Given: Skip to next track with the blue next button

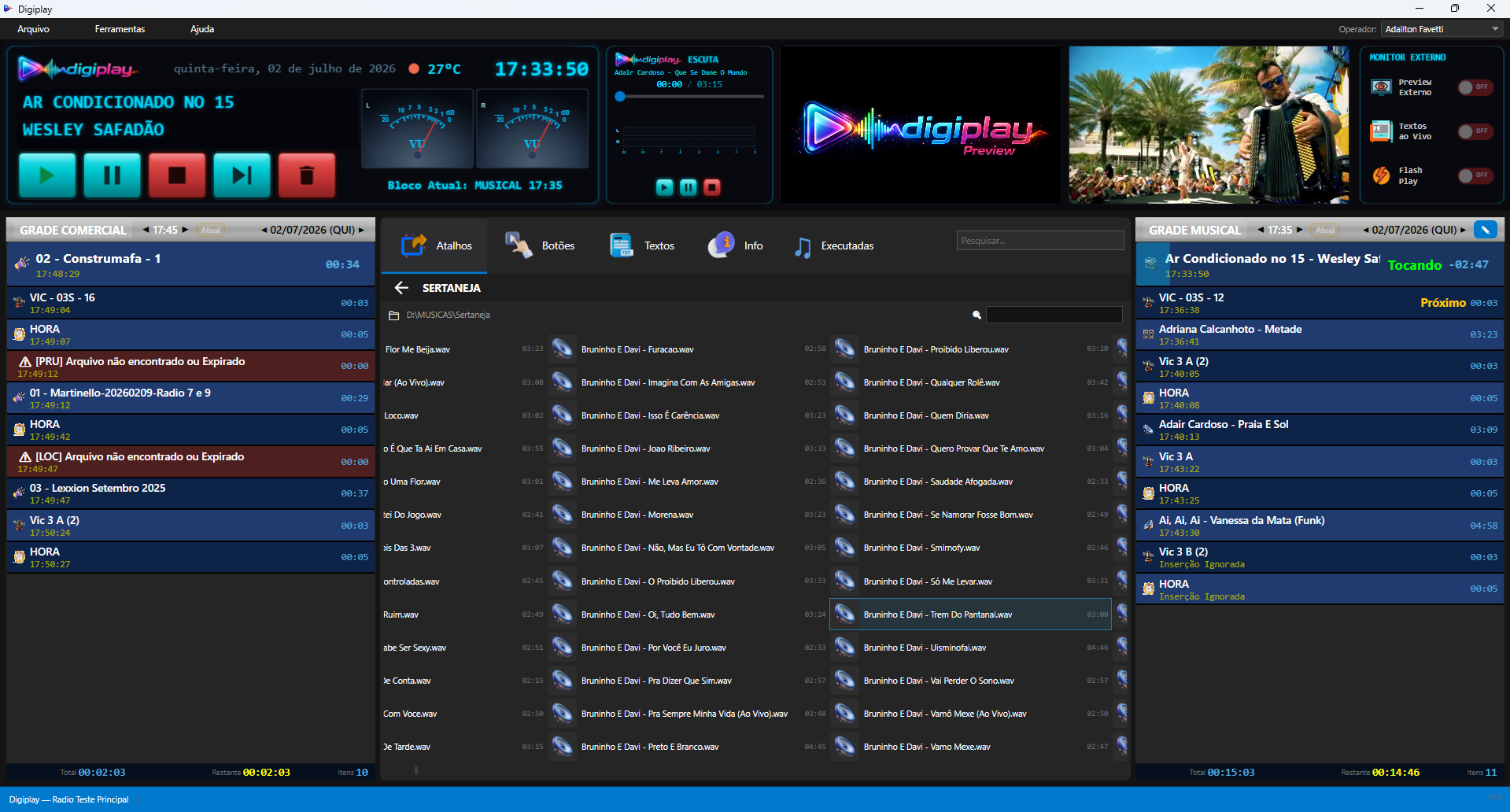Looking at the screenshot, I should pos(242,175).
